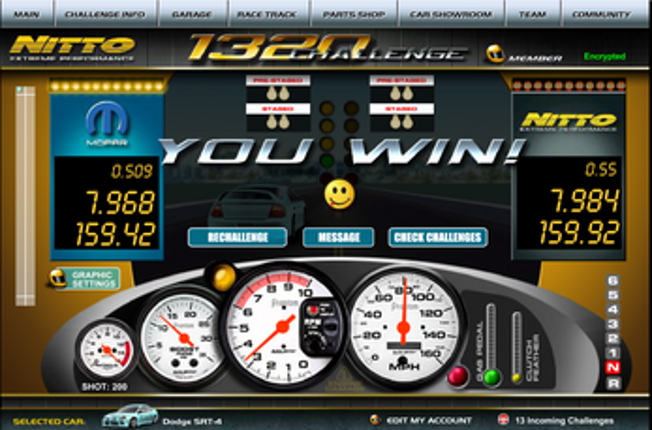Select gear 1 on shifter
Screen dimensions: 652x430
click(x=613, y=353)
